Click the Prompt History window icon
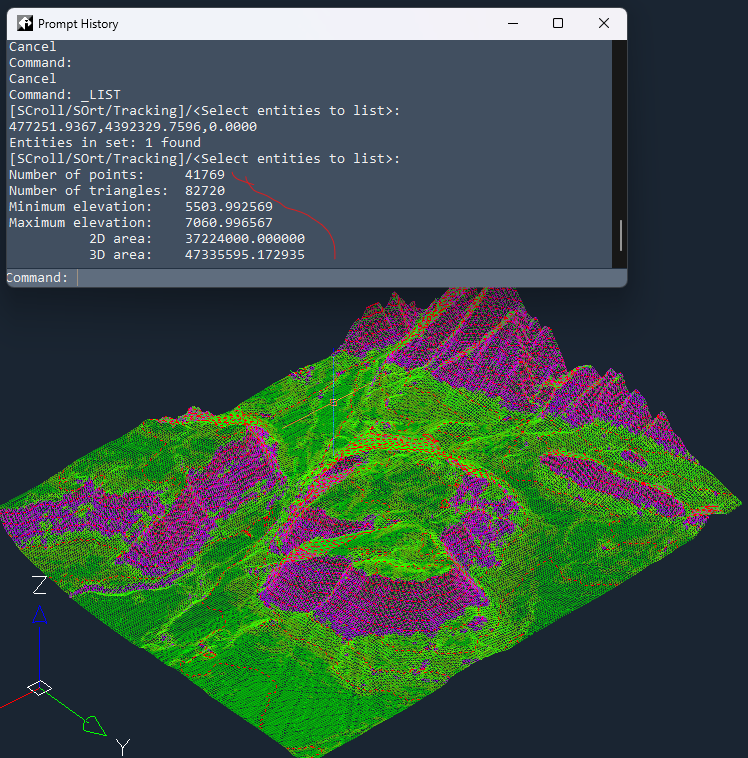Viewport: 748px width, 758px height. [24, 23]
